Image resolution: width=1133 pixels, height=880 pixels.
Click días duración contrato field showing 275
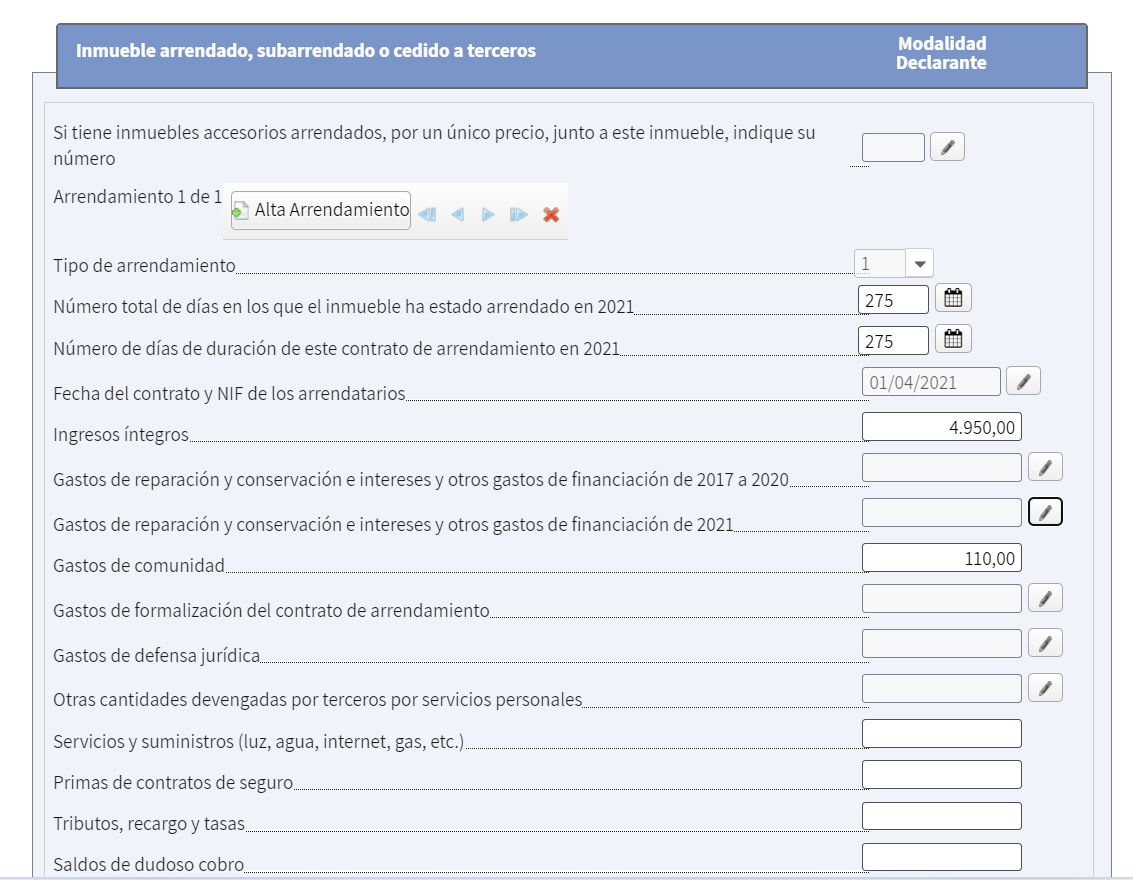pos(893,341)
